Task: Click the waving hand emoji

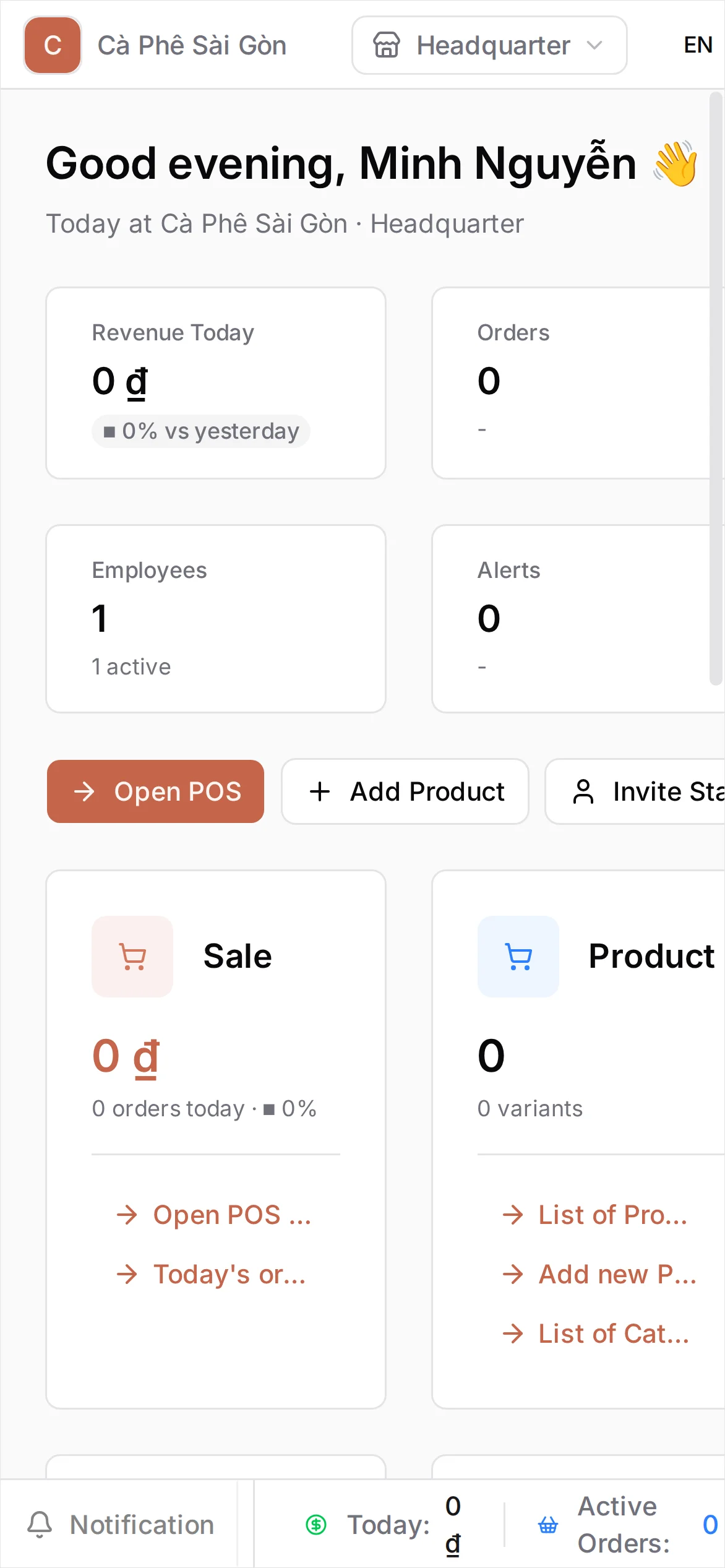Action: pos(676,164)
